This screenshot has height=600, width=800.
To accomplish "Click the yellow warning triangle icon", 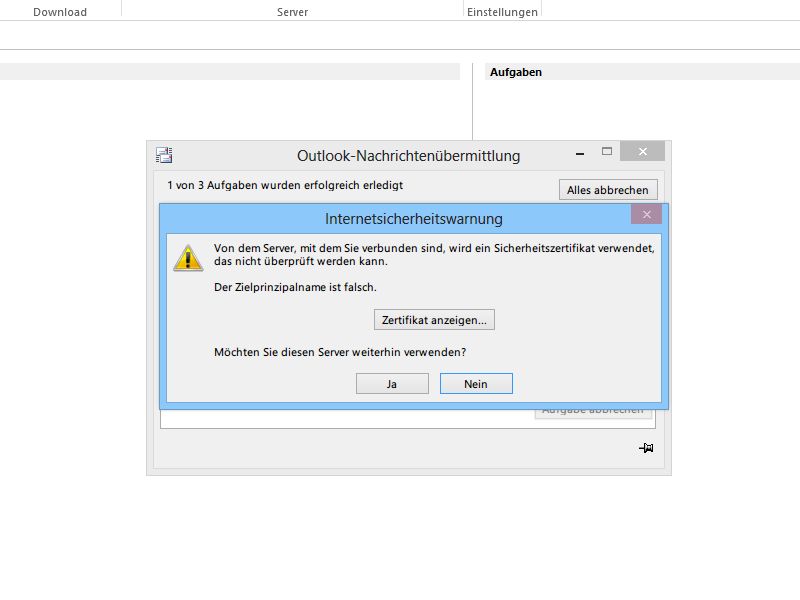I will pyautogui.click(x=188, y=258).
